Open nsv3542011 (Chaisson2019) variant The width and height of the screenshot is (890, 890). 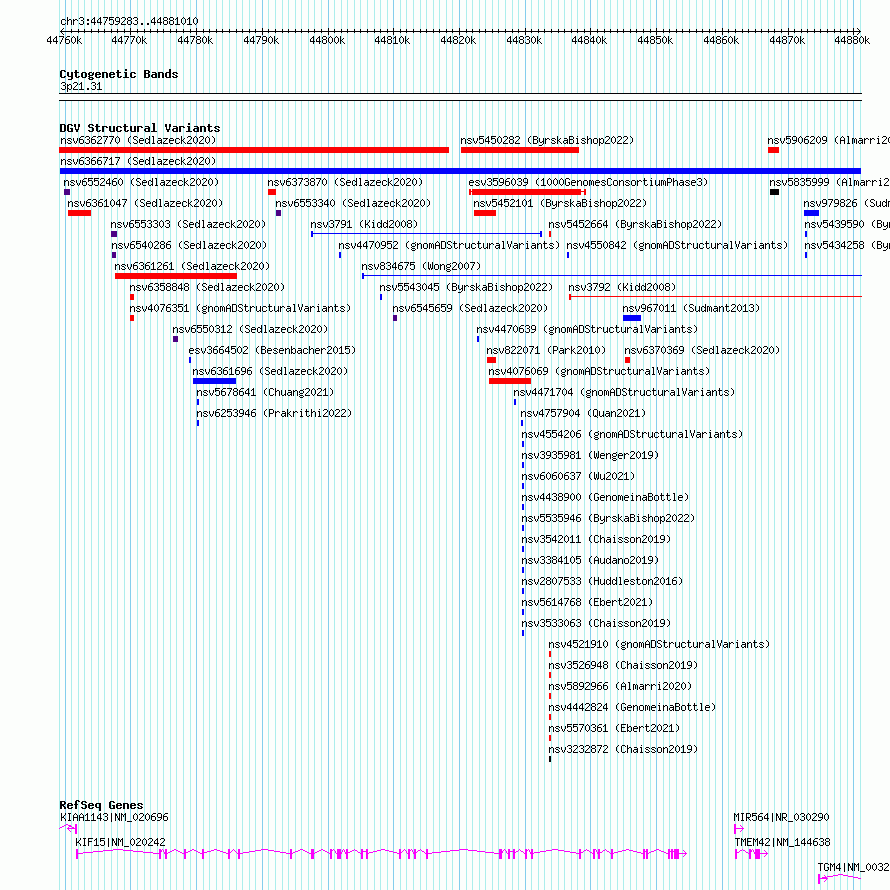596,539
